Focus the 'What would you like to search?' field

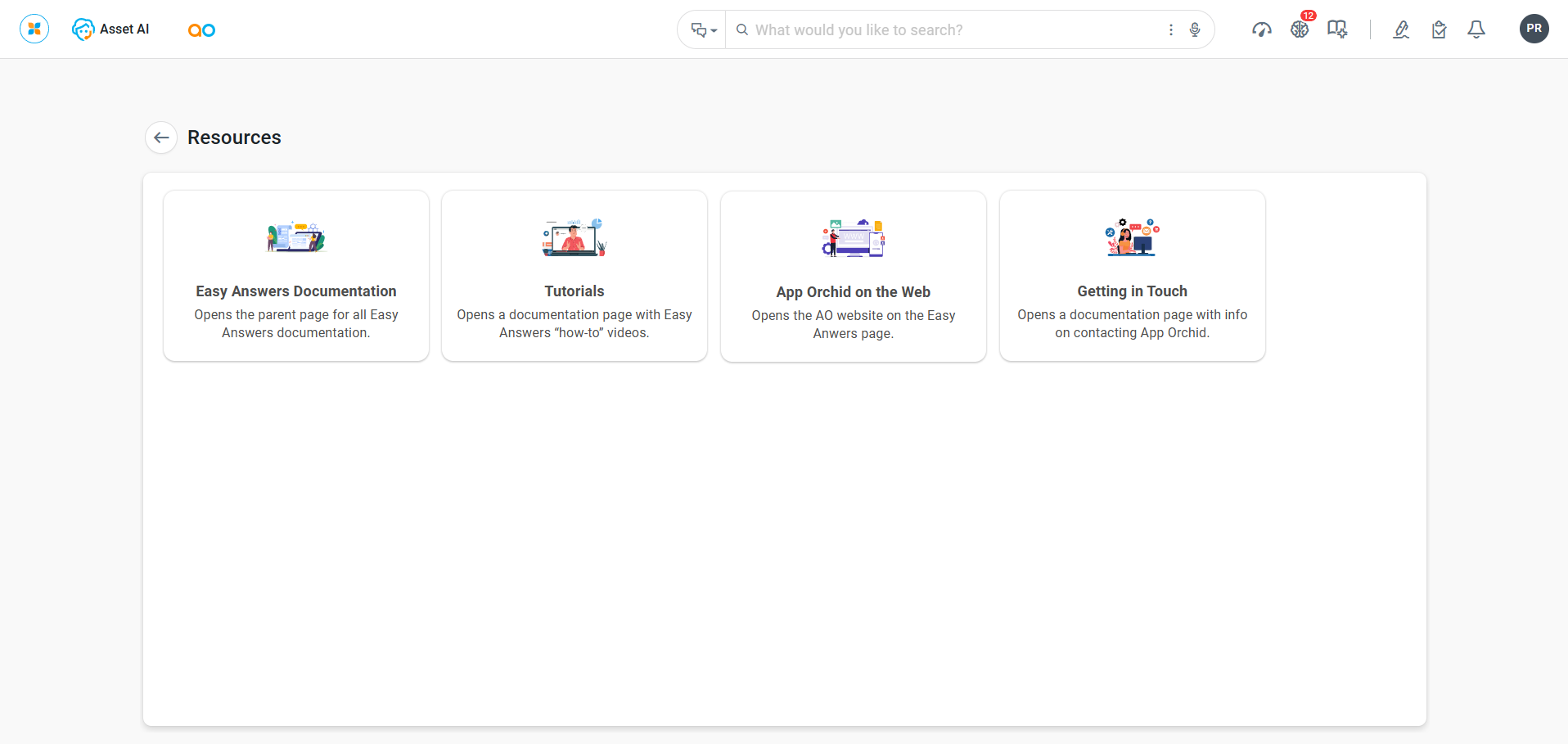pyautogui.click(x=954, y=30)
